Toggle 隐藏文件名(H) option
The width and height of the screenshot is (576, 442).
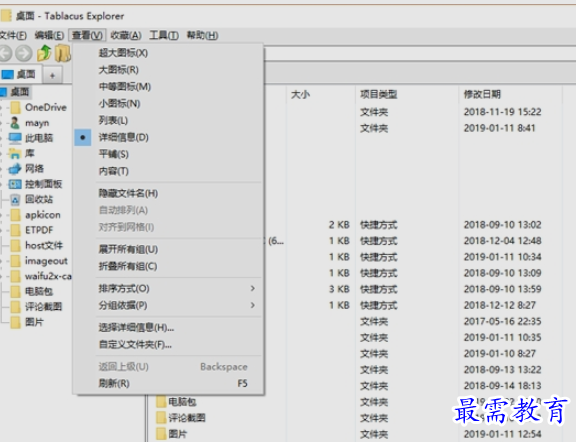coord(168,193)
